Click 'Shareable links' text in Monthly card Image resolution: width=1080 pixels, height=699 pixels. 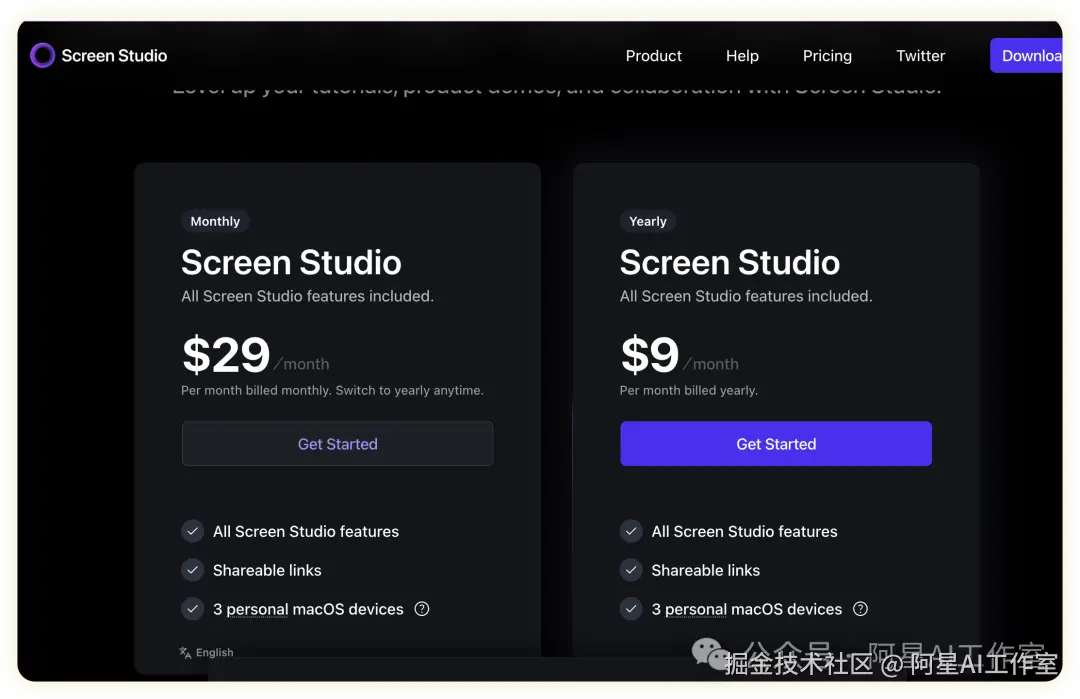(267, 570)
